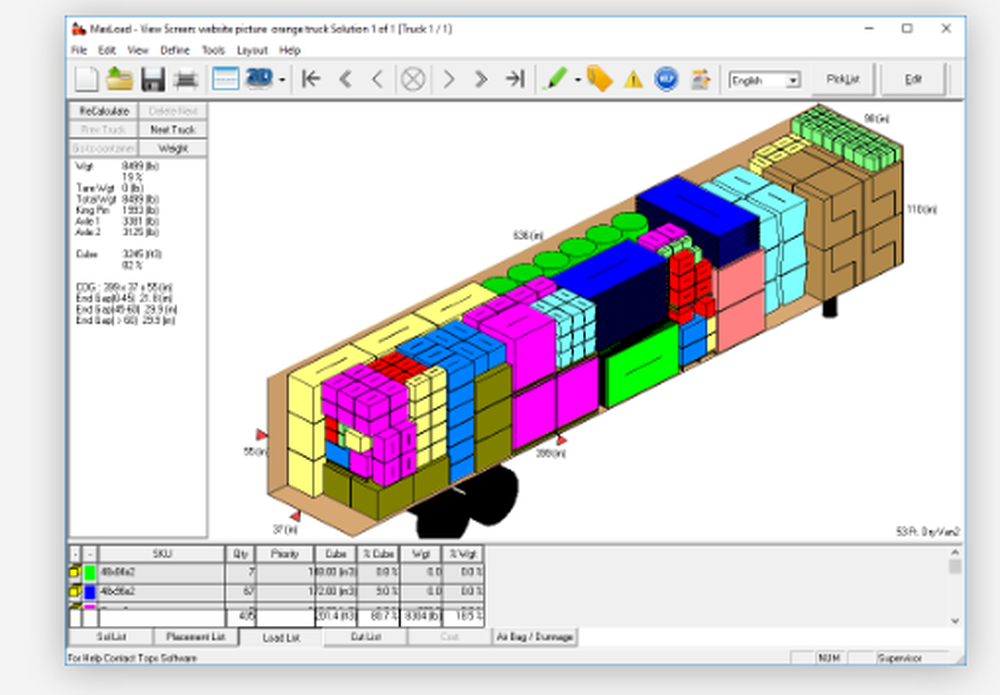Click the single-right next arrow
1000x695 pixels.
449,79
